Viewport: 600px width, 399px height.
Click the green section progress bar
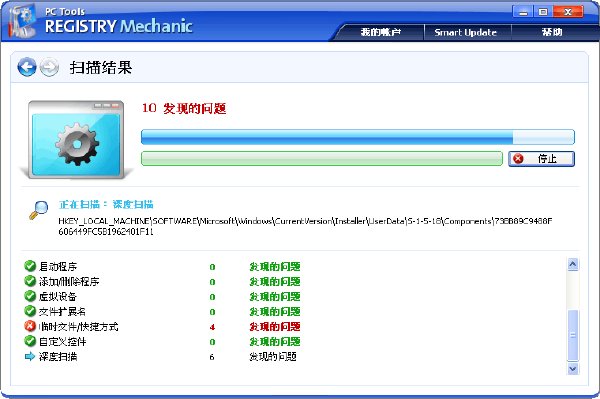322,158
